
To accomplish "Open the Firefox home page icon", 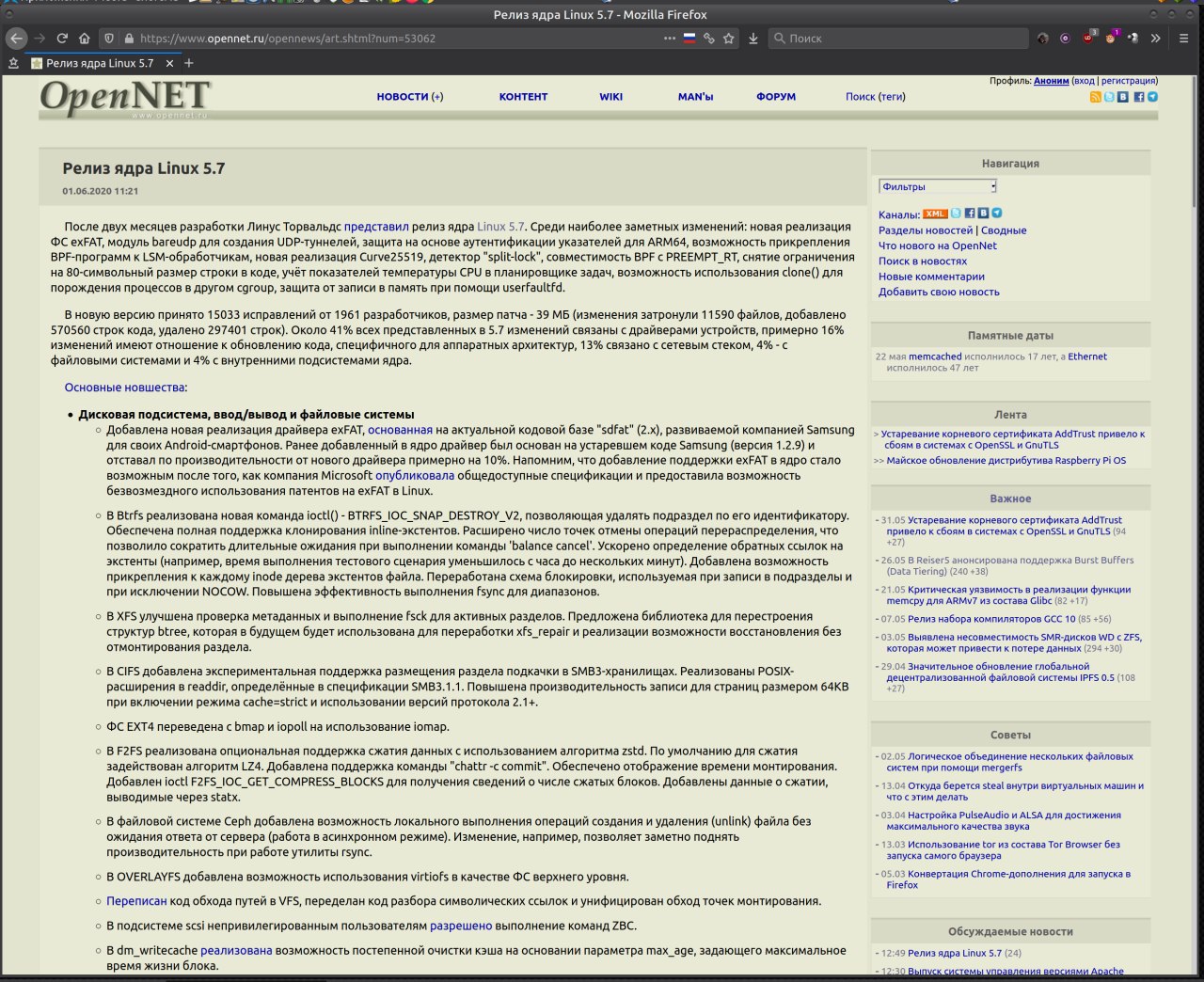I will [85, 39].
